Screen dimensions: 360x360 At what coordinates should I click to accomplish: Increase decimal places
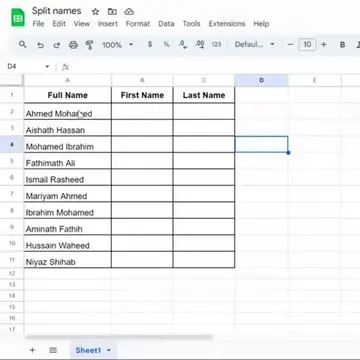(x=200, y=45)
